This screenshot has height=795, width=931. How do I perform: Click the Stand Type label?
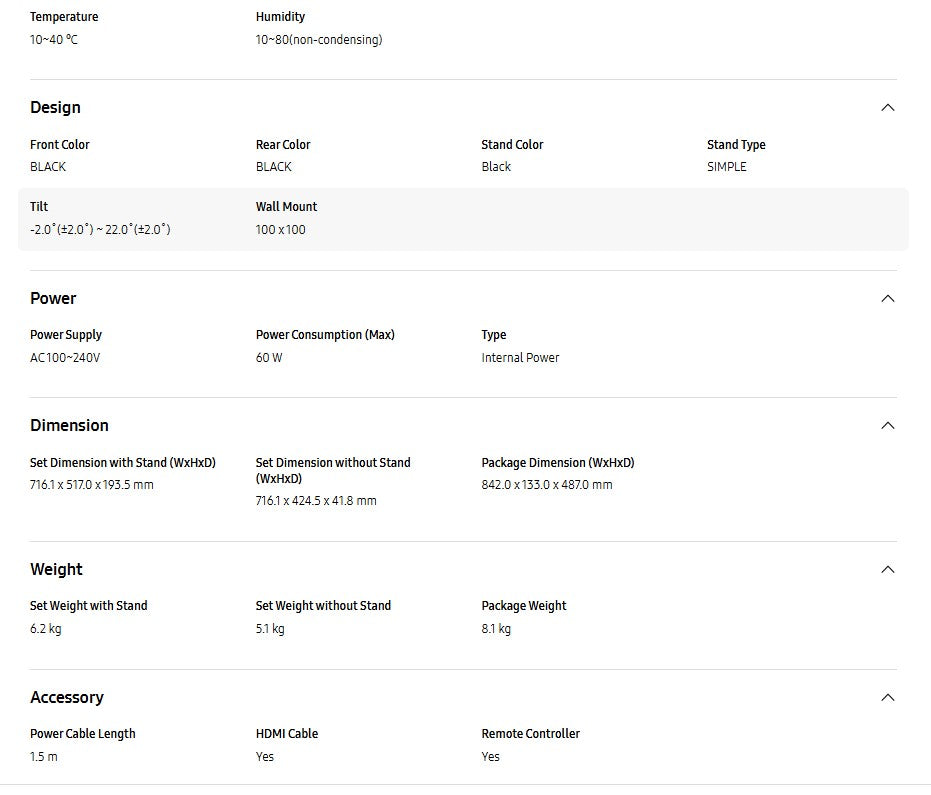736,145
